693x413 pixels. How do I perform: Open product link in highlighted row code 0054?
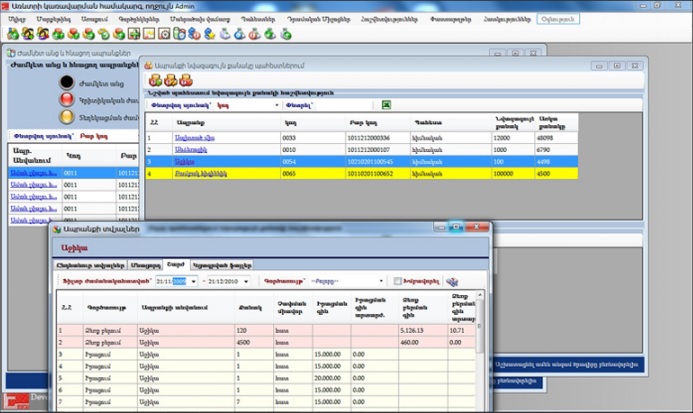tap(184, 162)
